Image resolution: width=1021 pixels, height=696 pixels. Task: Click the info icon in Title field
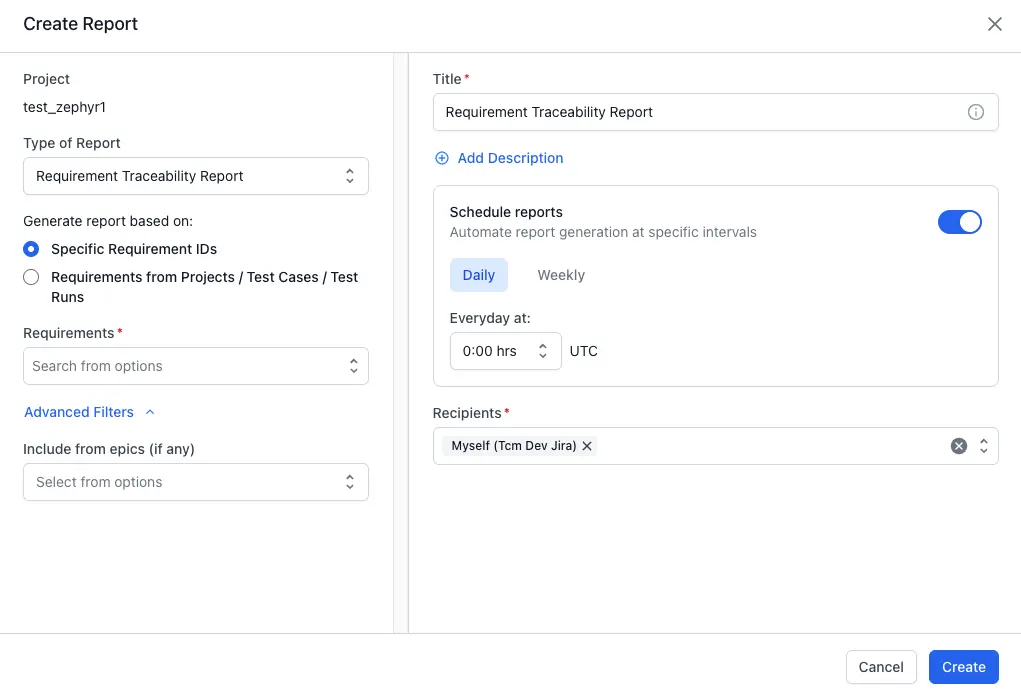pyautogui.click(x=975, y=112)
